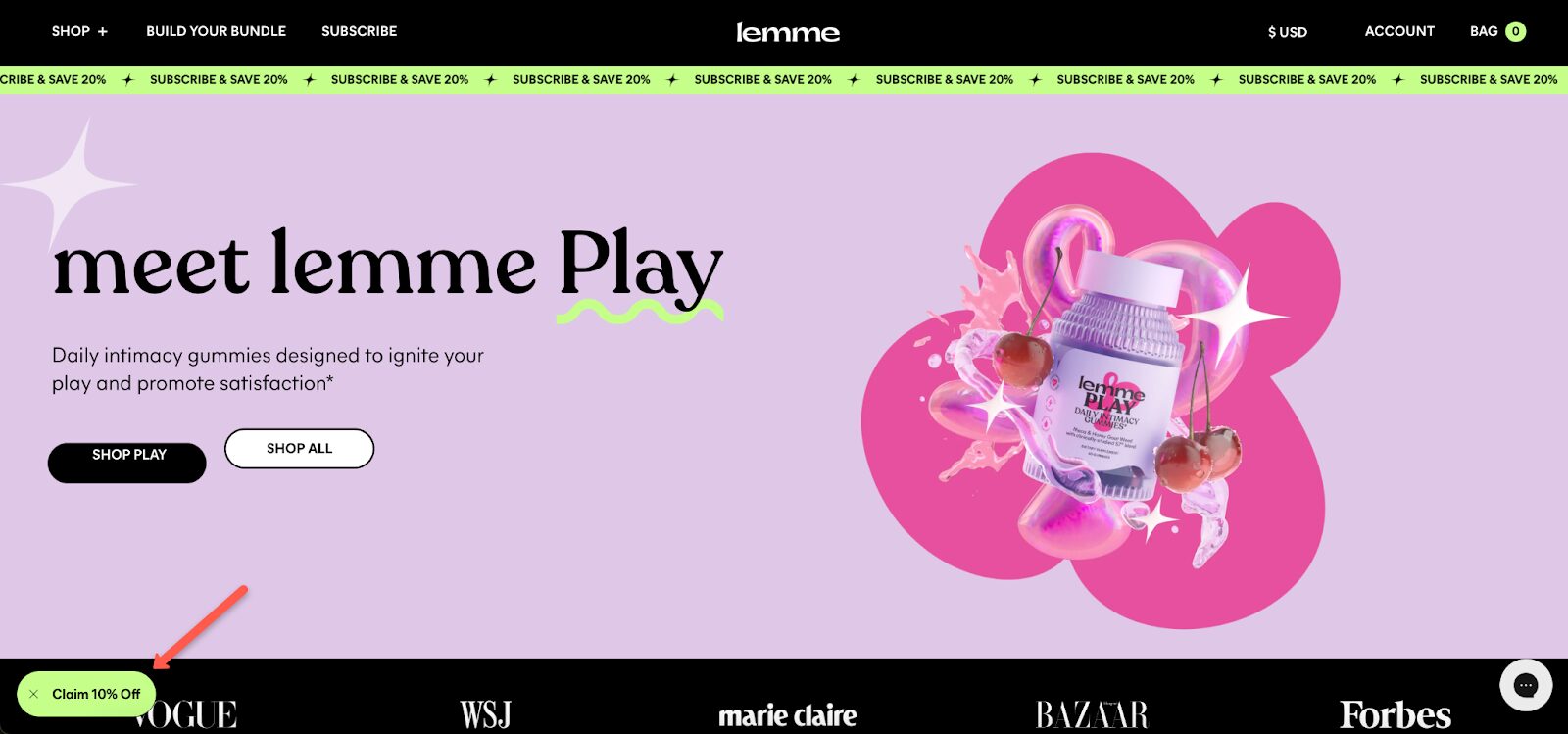Click the marie claire press logo
Viewport: 1568px width, 734px height.
tap(787, 715)
